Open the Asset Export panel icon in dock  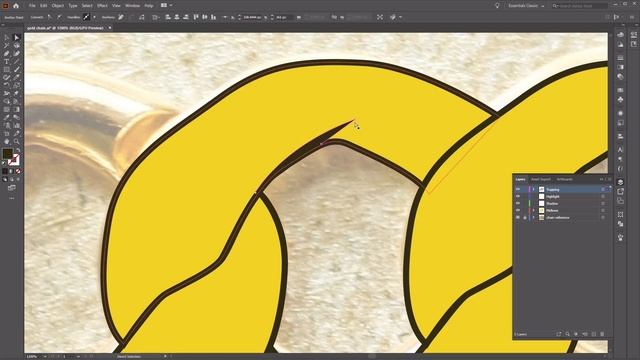(x=620, y=191)
